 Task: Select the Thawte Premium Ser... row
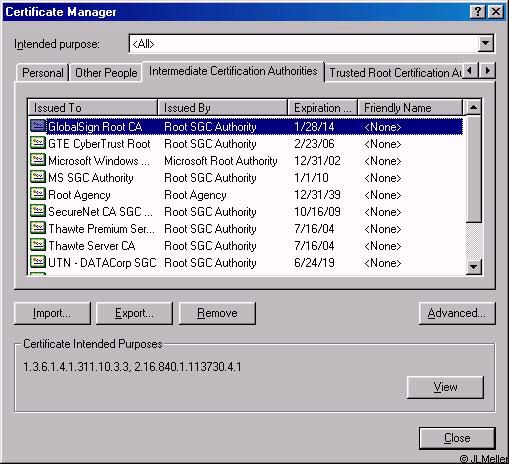(246, 228)
